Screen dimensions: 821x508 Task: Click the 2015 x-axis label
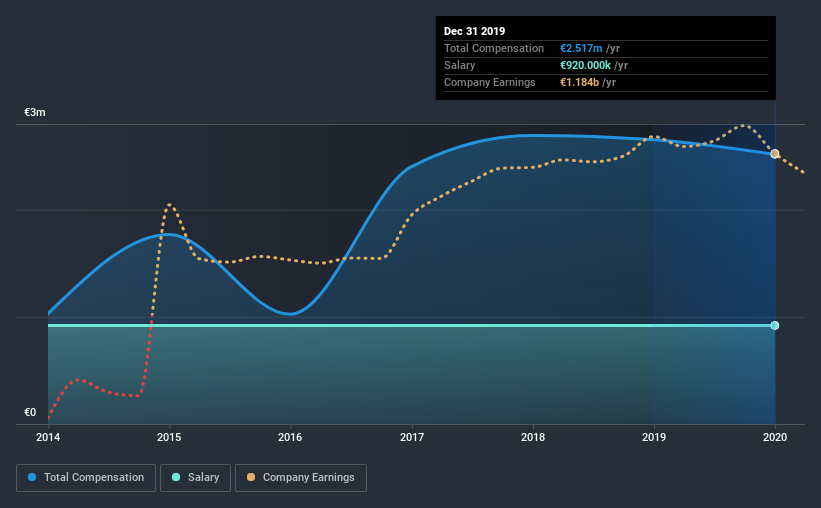coord(169,437)
